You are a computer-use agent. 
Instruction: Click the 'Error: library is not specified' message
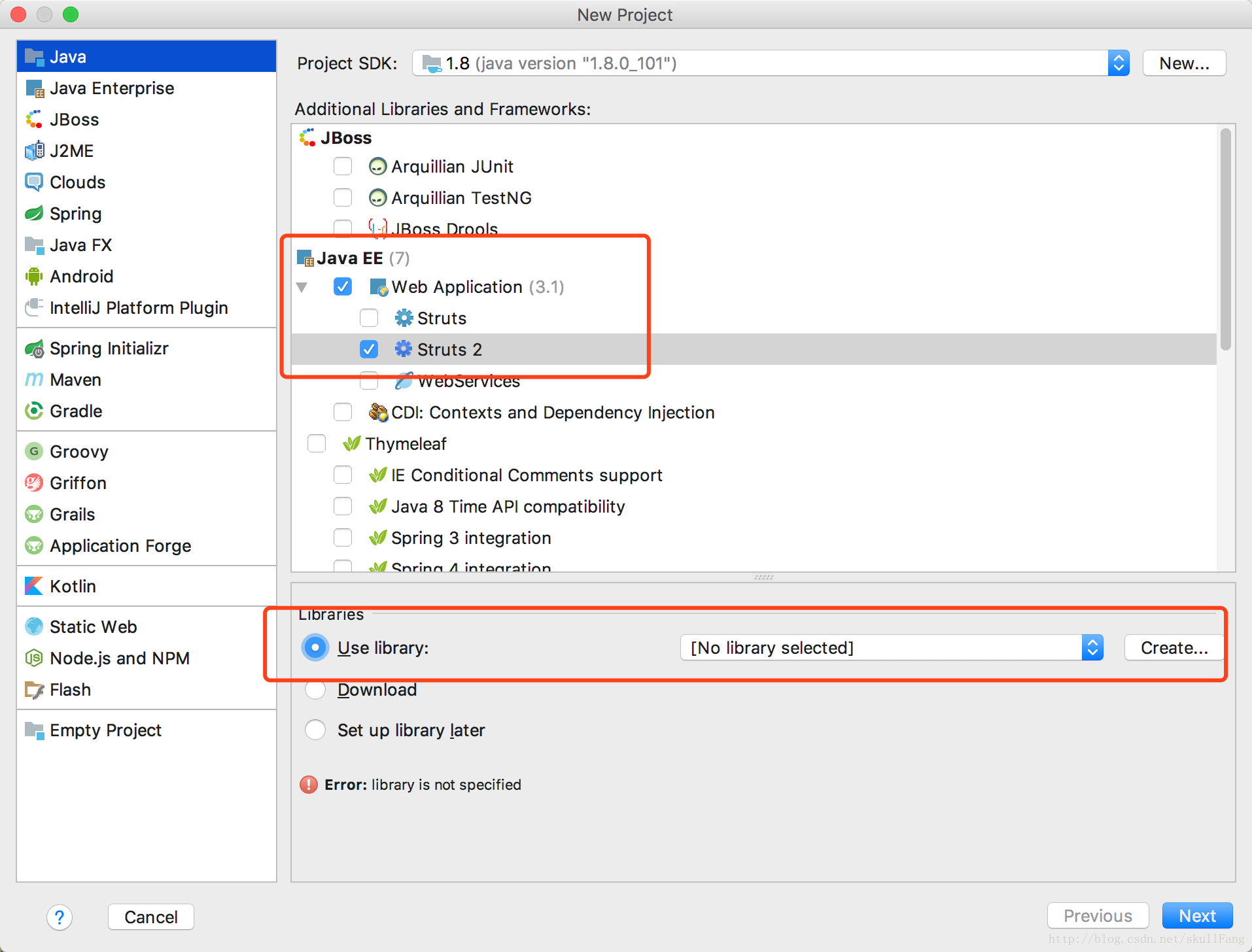click(423, 785)
